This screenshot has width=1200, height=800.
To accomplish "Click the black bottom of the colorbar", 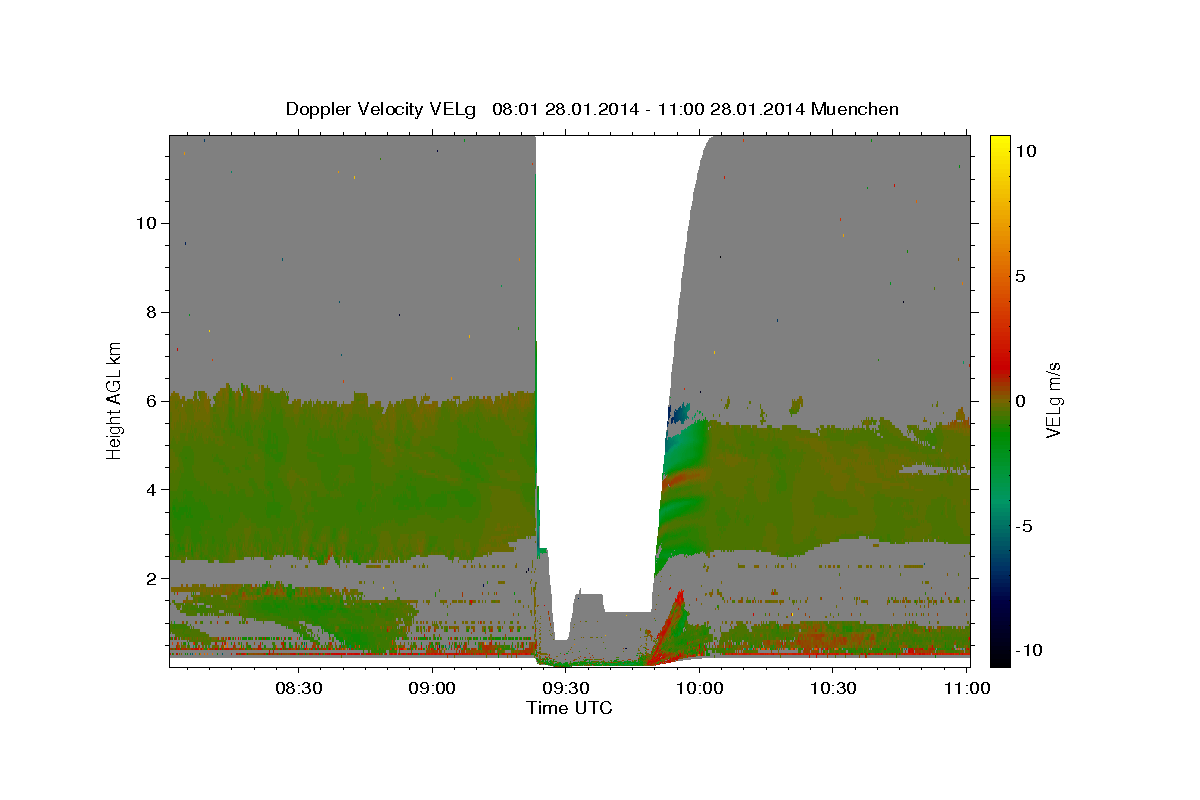I will click(x=1000, y=657).
